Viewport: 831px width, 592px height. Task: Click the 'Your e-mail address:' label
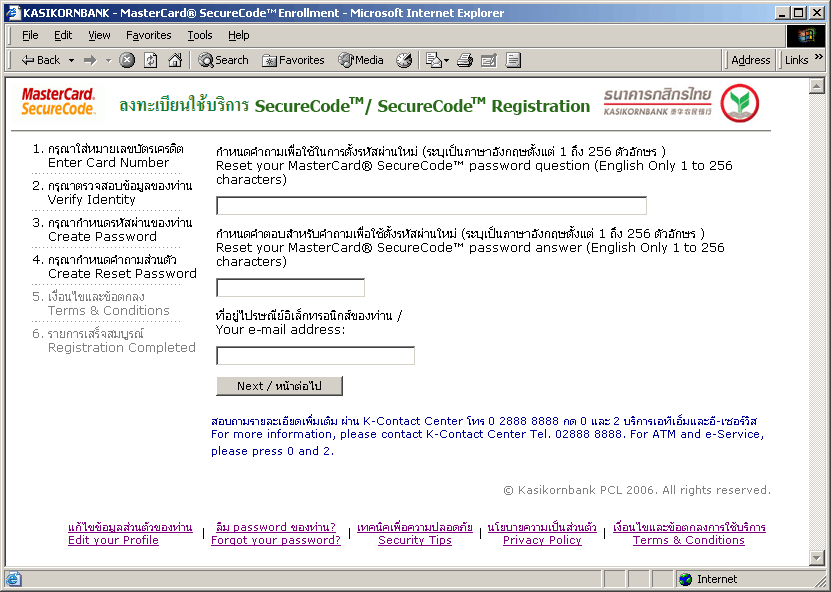280,330
